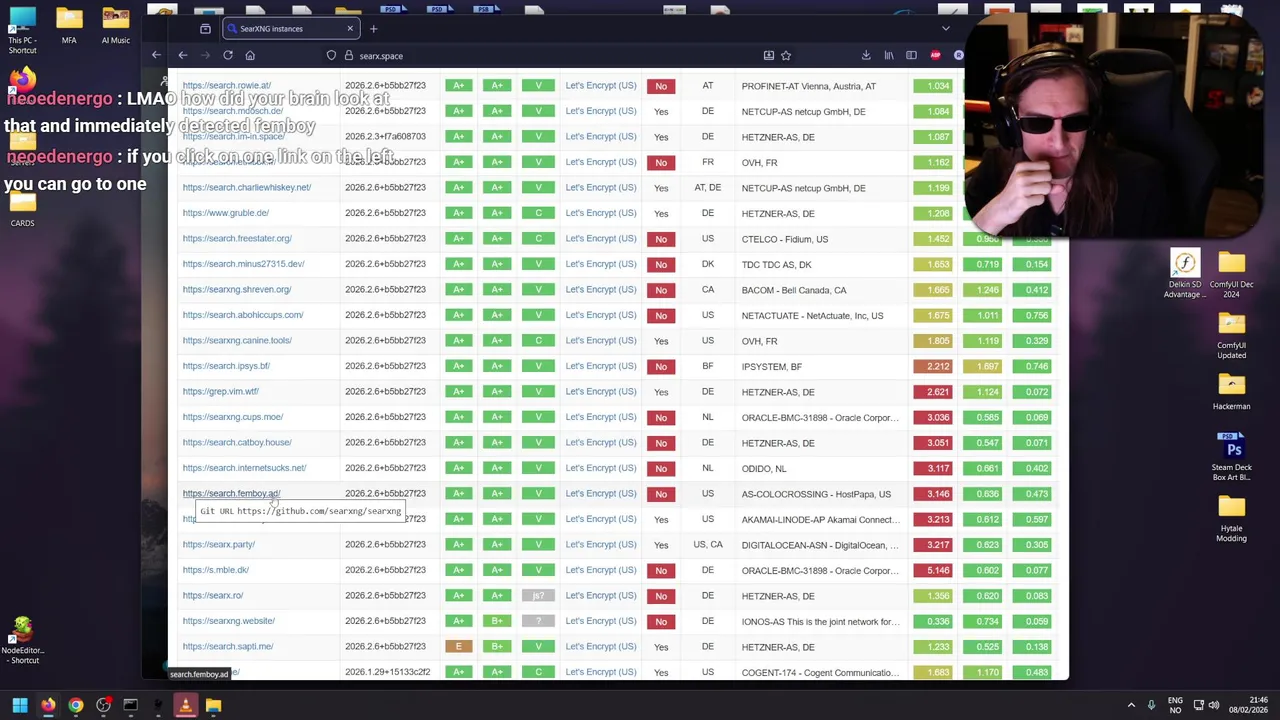Visit https://search.internetsucks.net/ link

tap(244, 468)
